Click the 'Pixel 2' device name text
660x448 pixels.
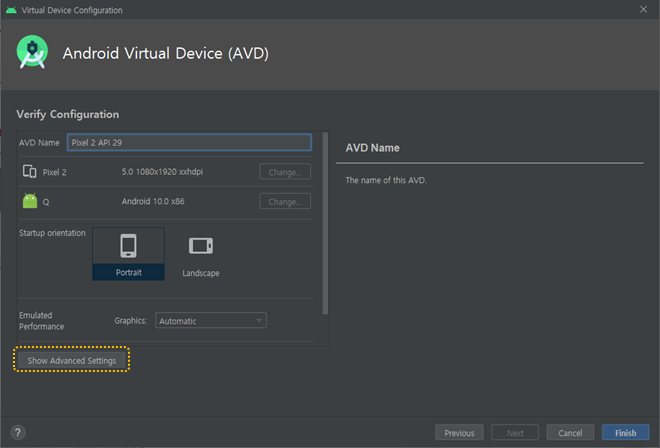54,172
